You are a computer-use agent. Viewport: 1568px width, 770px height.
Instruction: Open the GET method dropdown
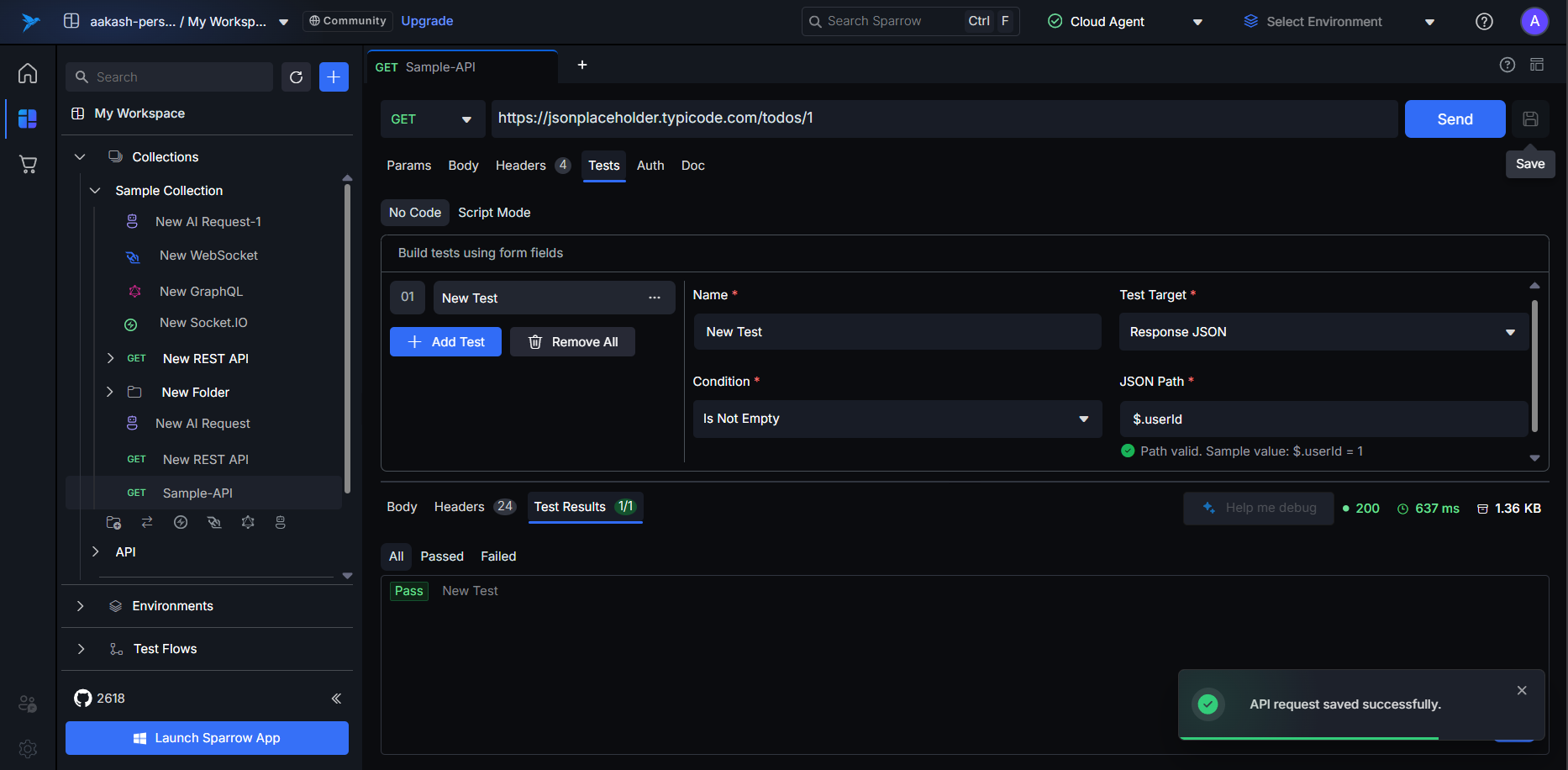(x=432, y=119)
